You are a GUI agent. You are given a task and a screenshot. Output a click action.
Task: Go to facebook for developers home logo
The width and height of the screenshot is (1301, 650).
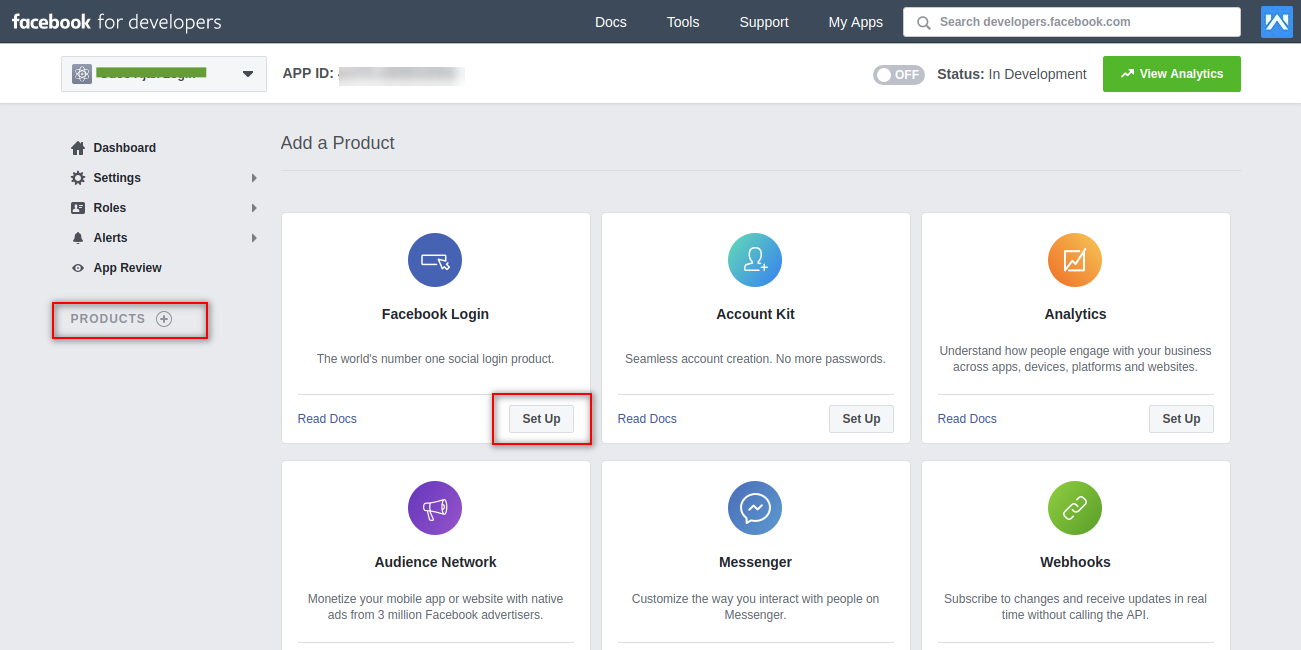tap(117, 22)
